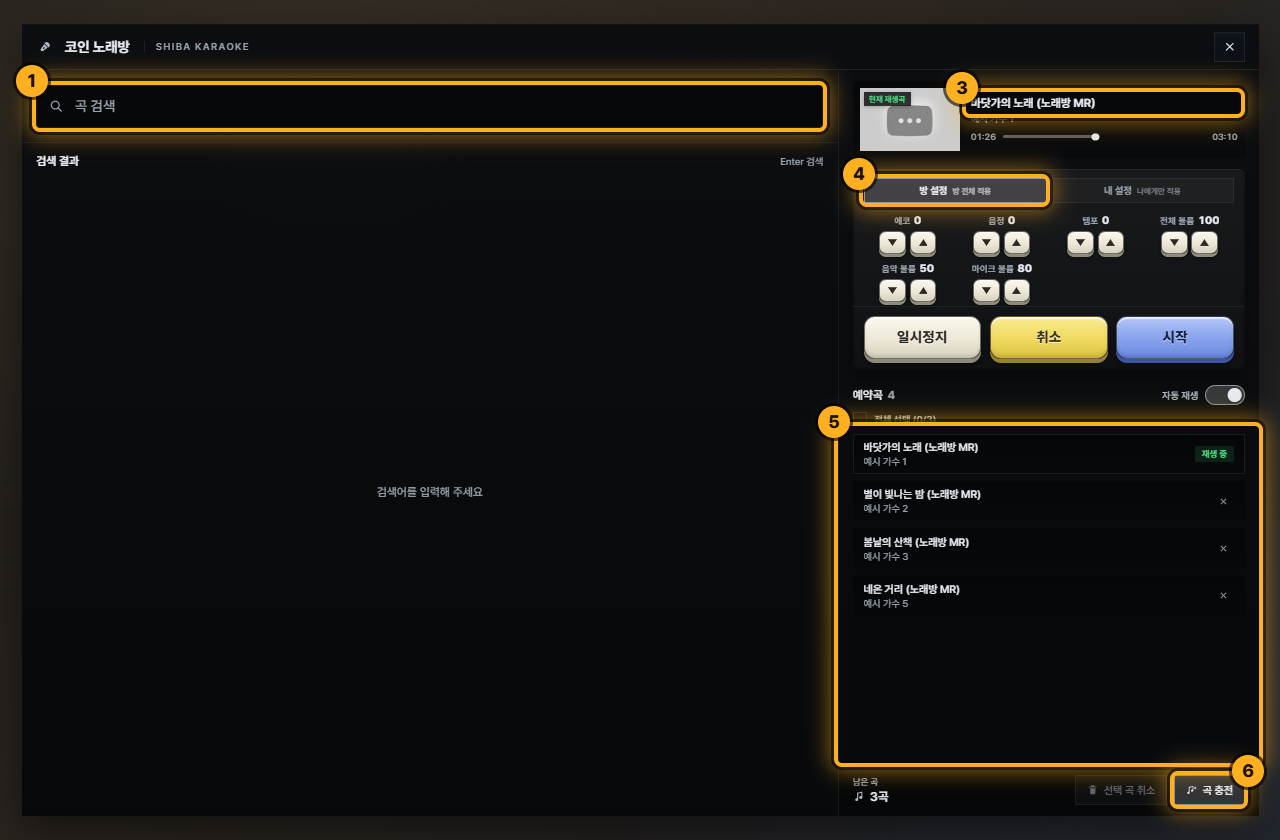Remove 네온 거리 from the queue

point(1223,595)
